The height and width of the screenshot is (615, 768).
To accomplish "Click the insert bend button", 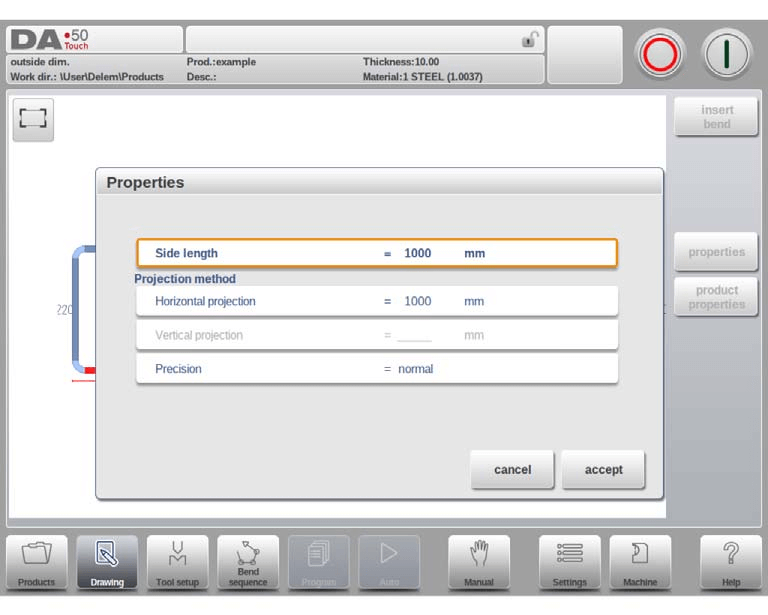I will [716, 117].
